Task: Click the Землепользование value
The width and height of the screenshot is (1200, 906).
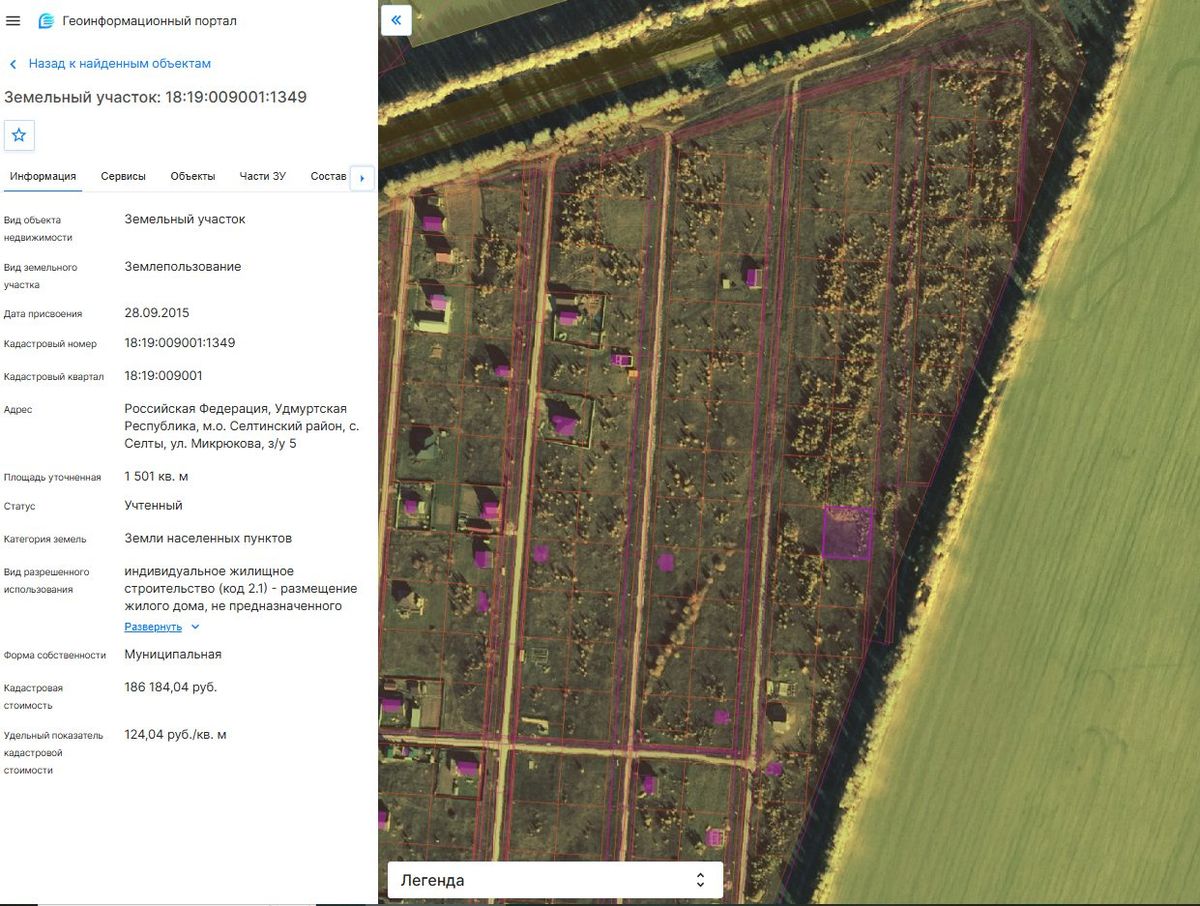Action: tap(183, 267)
